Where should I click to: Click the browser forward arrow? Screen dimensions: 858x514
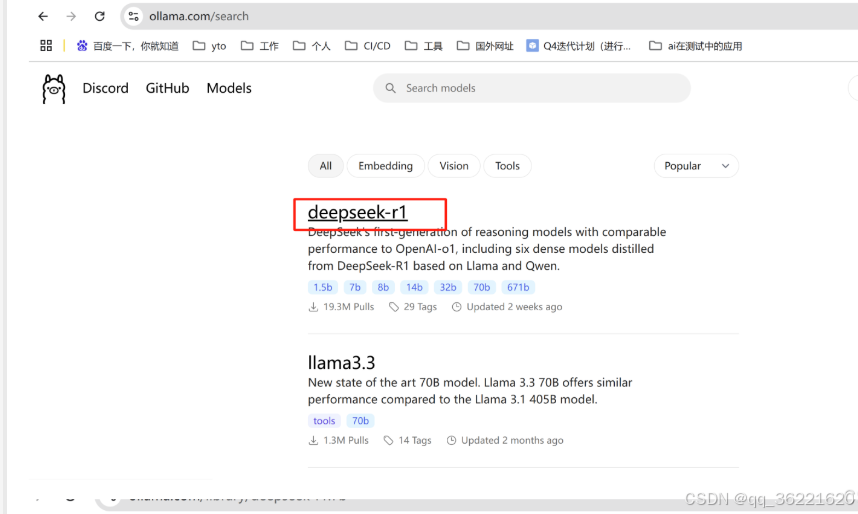tap(71, 16)
